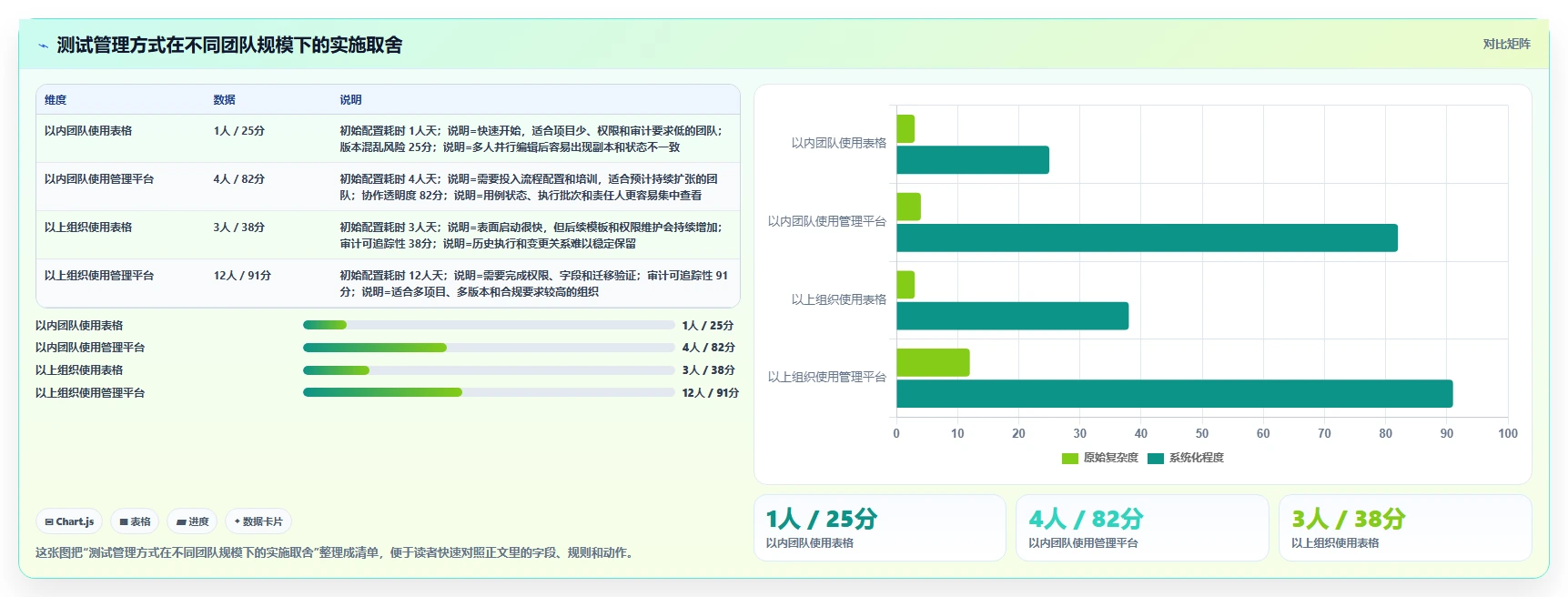Click the progress bar for 以内团队使用管理平台
This screenshot has width=1568, height=597.
pos(489,348)
